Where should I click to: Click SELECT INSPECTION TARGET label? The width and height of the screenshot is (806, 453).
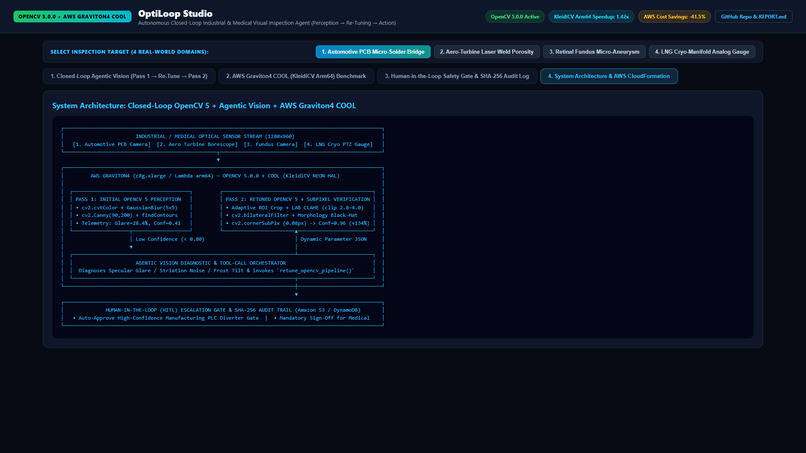coord(130,52)
